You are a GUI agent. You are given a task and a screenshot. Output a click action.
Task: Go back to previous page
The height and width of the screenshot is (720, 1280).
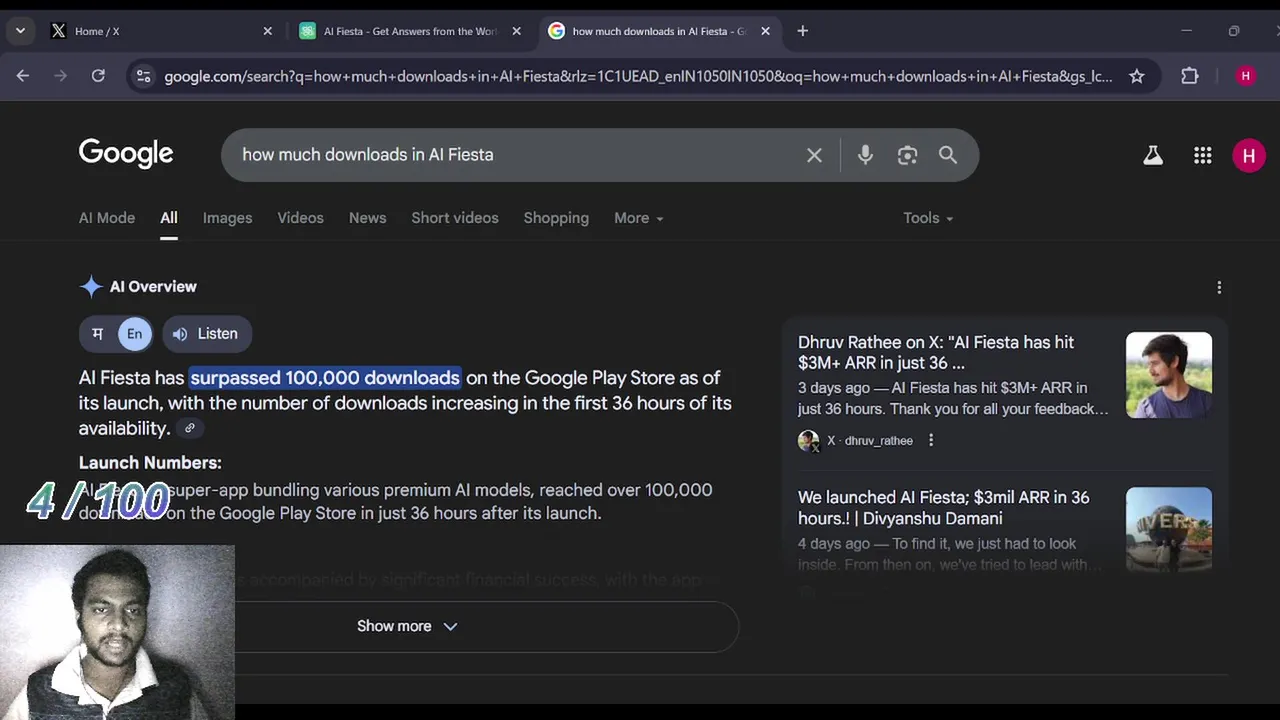click(x=23, y=76)
